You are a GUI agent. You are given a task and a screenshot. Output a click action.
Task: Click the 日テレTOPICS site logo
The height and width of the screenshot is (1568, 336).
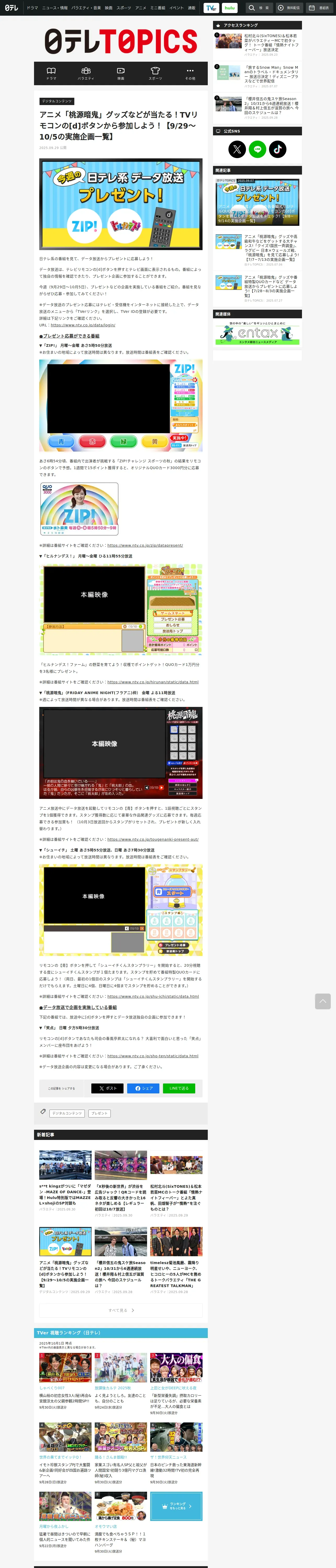pos(121,41)
